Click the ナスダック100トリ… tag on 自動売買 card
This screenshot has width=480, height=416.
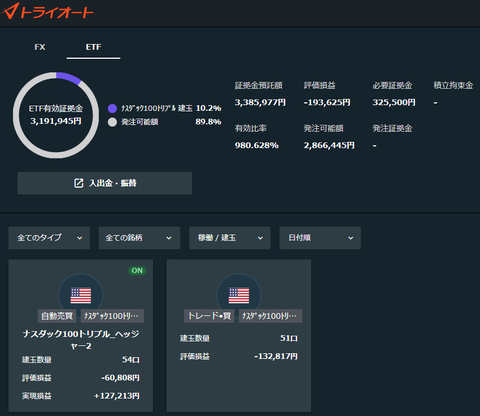112,316
